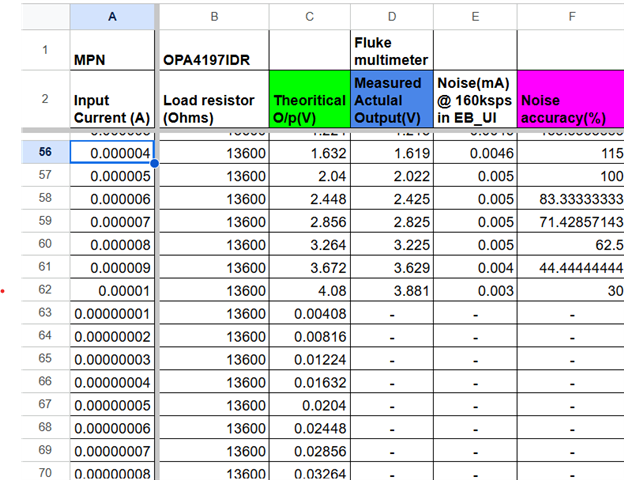Click measured output cell 2.825
This screenshot has width=624, height=480.
392,221
